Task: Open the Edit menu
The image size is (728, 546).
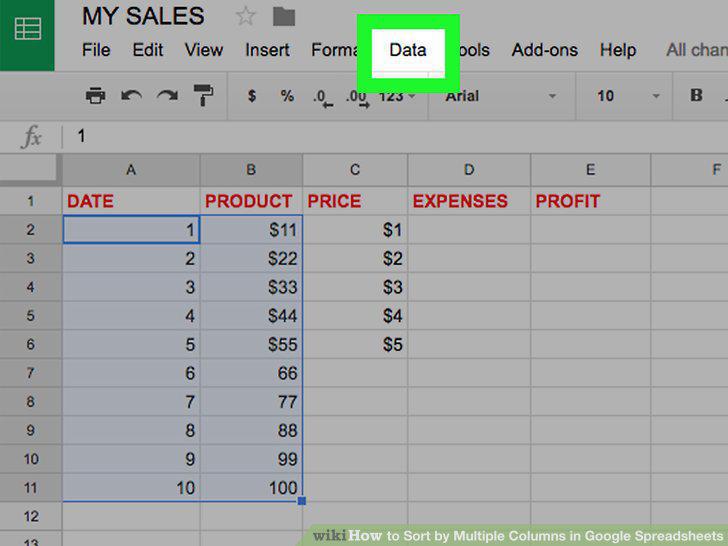Action: coord(148,50)
